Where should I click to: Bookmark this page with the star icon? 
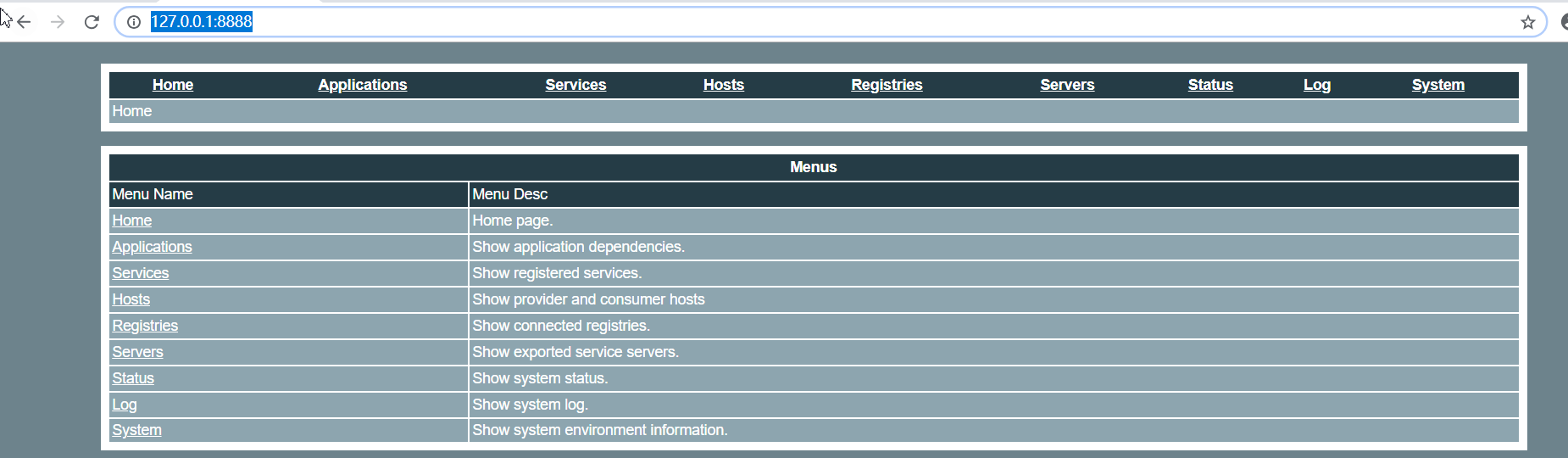click(x=1527, y=22)
